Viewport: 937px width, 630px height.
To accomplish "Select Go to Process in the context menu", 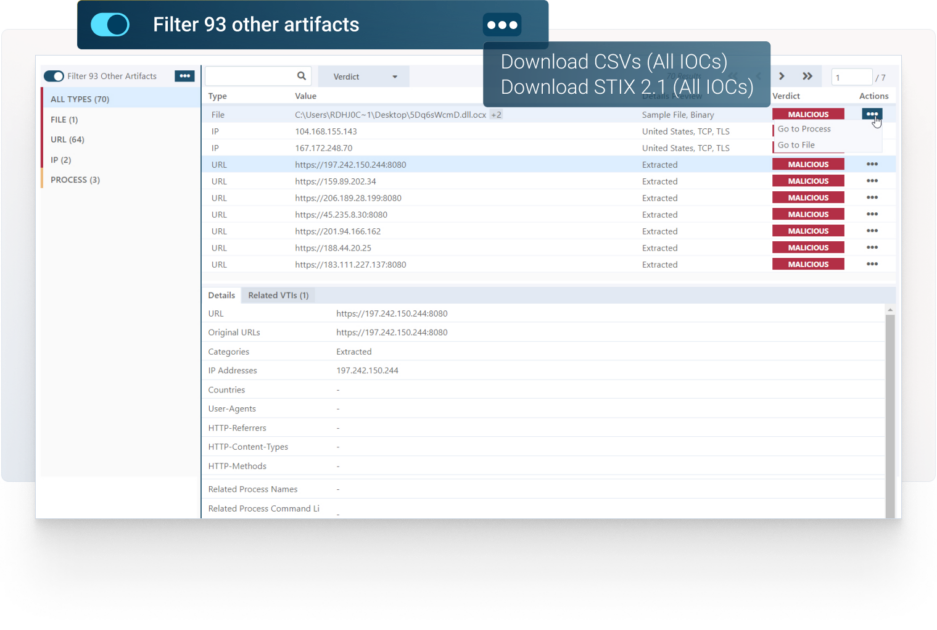I will (x=805, y=130).
